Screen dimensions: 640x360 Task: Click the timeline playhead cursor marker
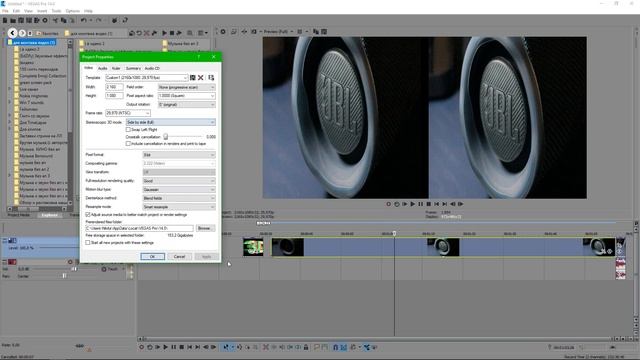coord(394,233)
